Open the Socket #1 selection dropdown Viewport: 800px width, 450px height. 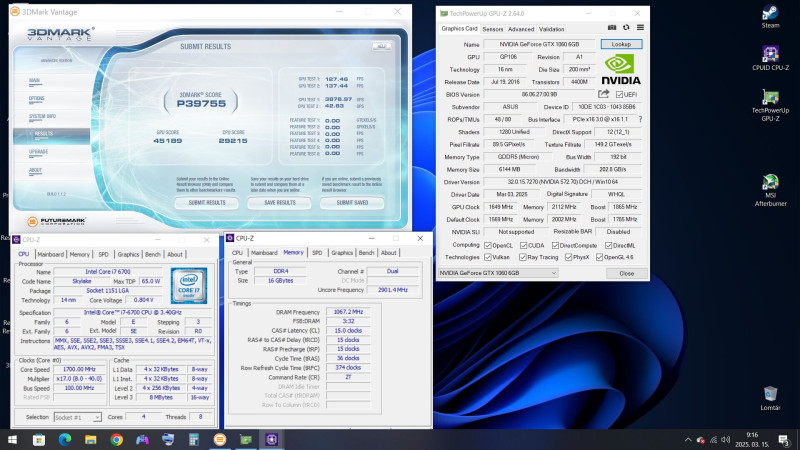[x=78, y=417]
